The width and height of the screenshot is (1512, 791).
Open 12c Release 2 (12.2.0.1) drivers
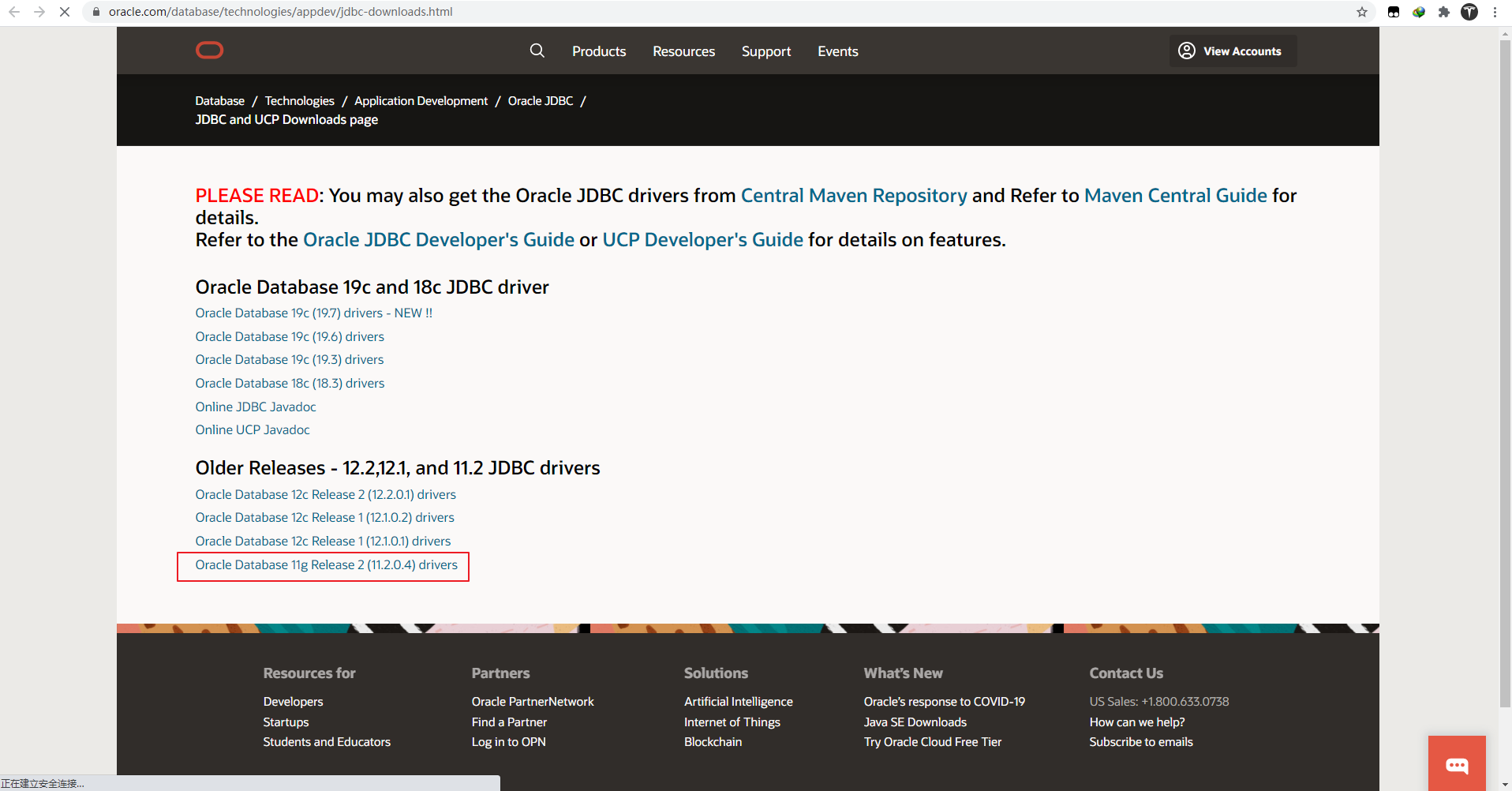coord(326,494)
